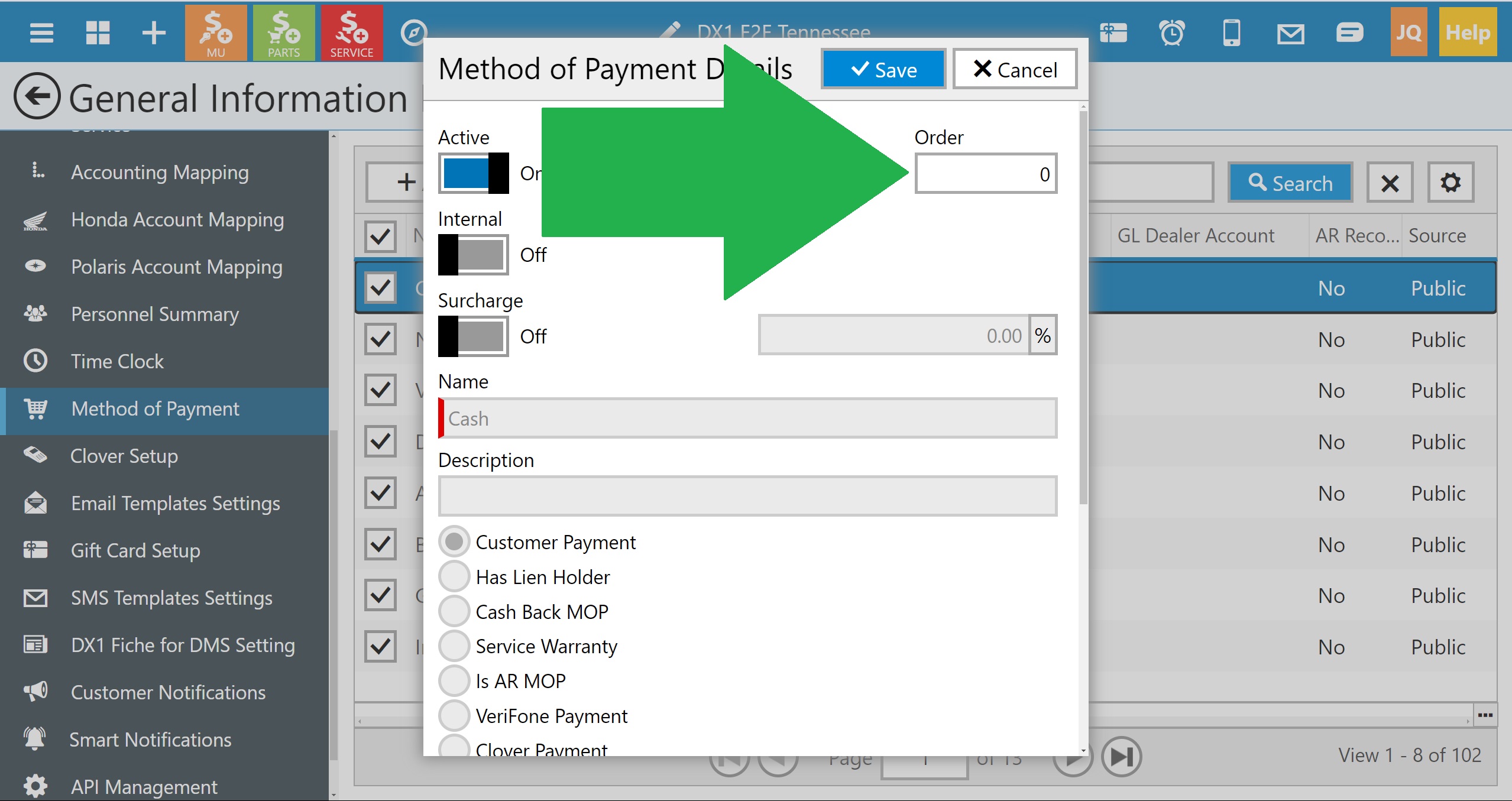Screen dimensions: 1512x801
Task: Click the SERVICE quick-add icon
Action: (x=352, y=33)
